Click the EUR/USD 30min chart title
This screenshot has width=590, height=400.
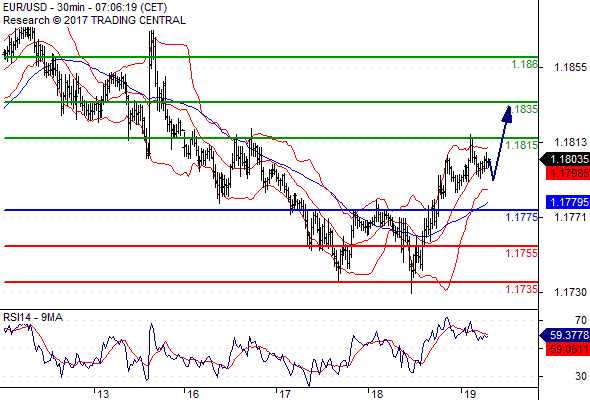point(85,8)
